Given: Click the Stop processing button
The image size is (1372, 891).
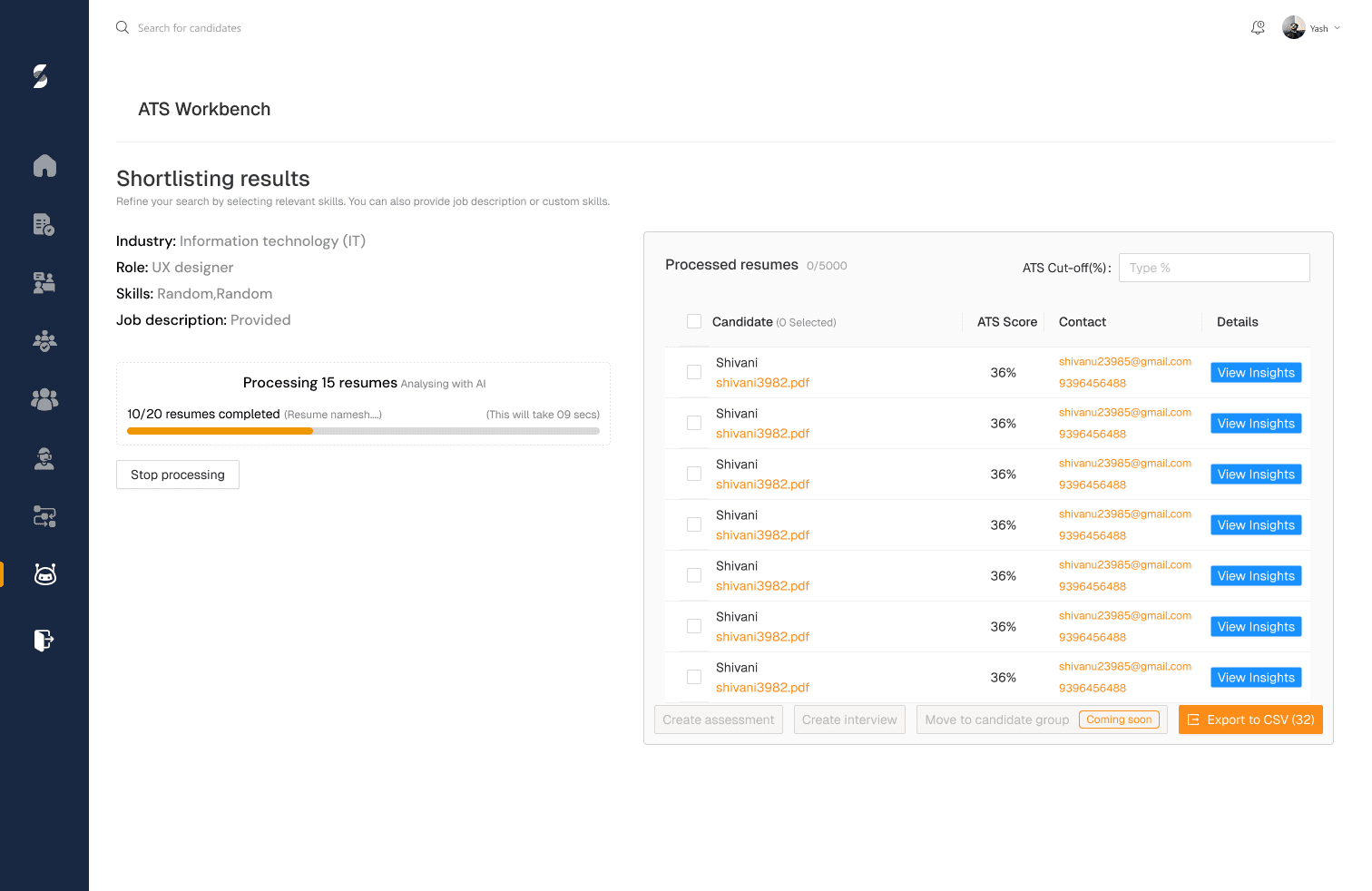Looking at the screenshot, I should pyautogui.click(x=178, y=475).
